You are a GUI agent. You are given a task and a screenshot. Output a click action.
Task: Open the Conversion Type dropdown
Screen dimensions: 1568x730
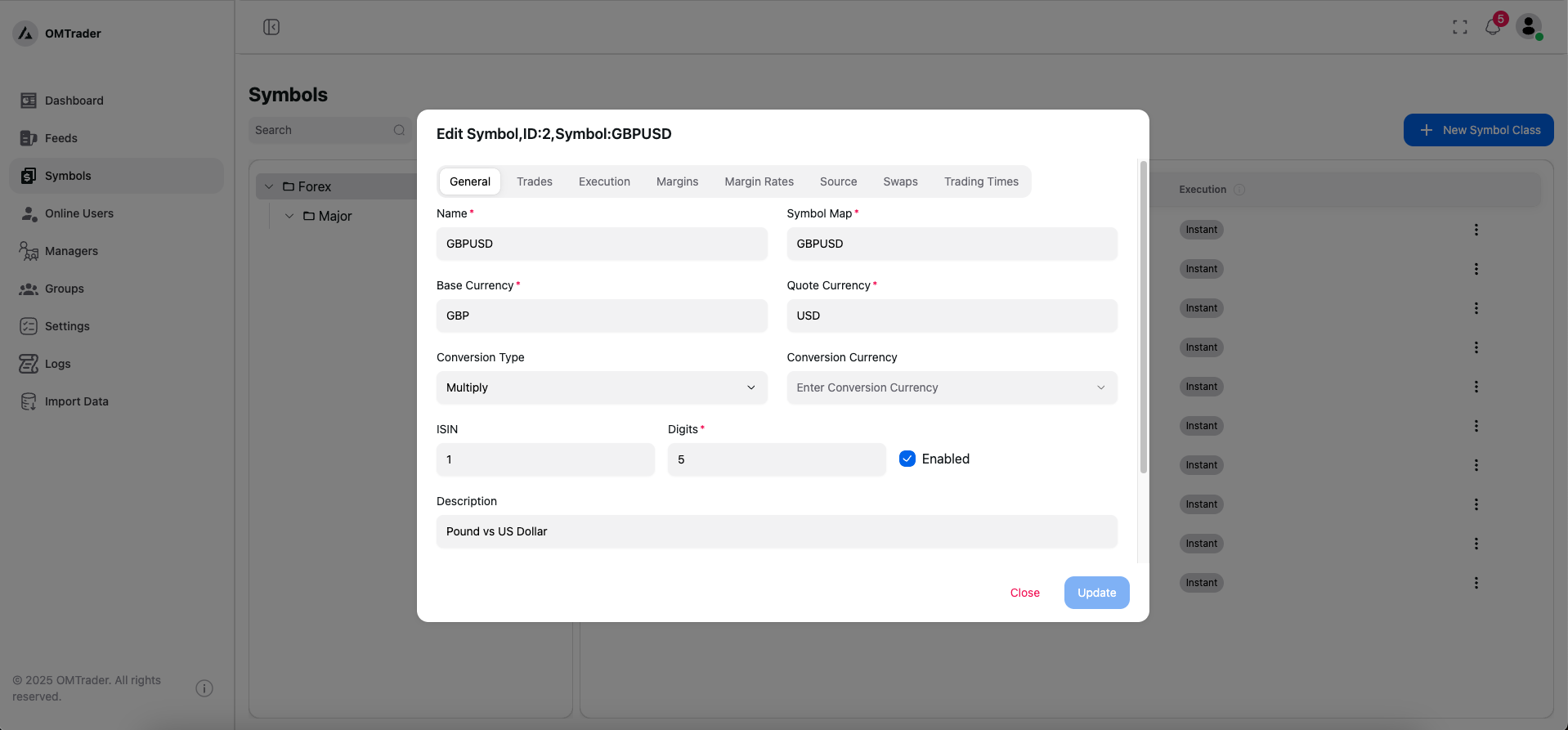601,387
